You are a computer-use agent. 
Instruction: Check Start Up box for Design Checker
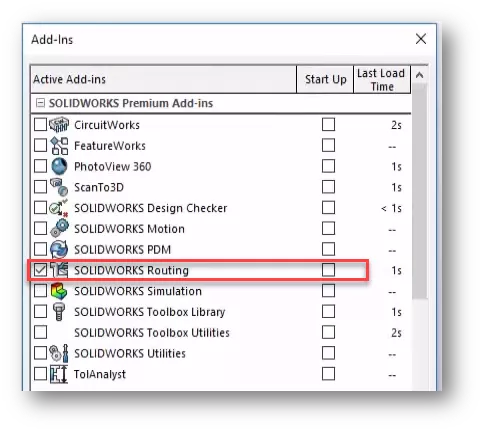coord(328,208)
